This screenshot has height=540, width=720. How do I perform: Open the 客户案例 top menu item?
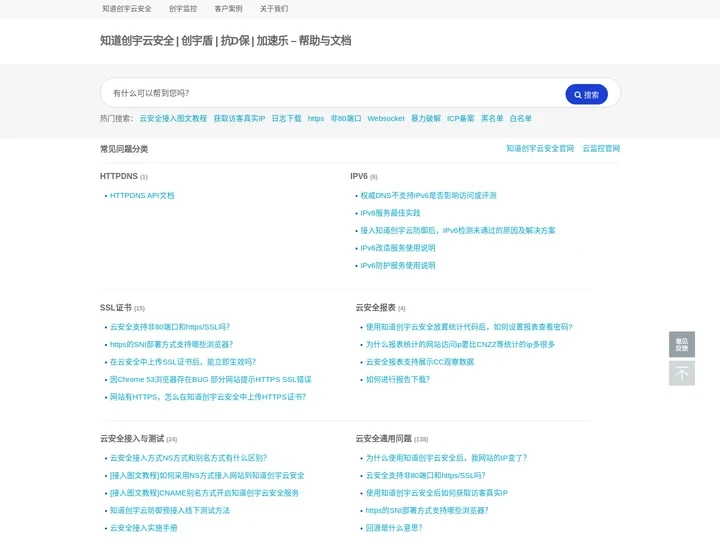(228, 9)
